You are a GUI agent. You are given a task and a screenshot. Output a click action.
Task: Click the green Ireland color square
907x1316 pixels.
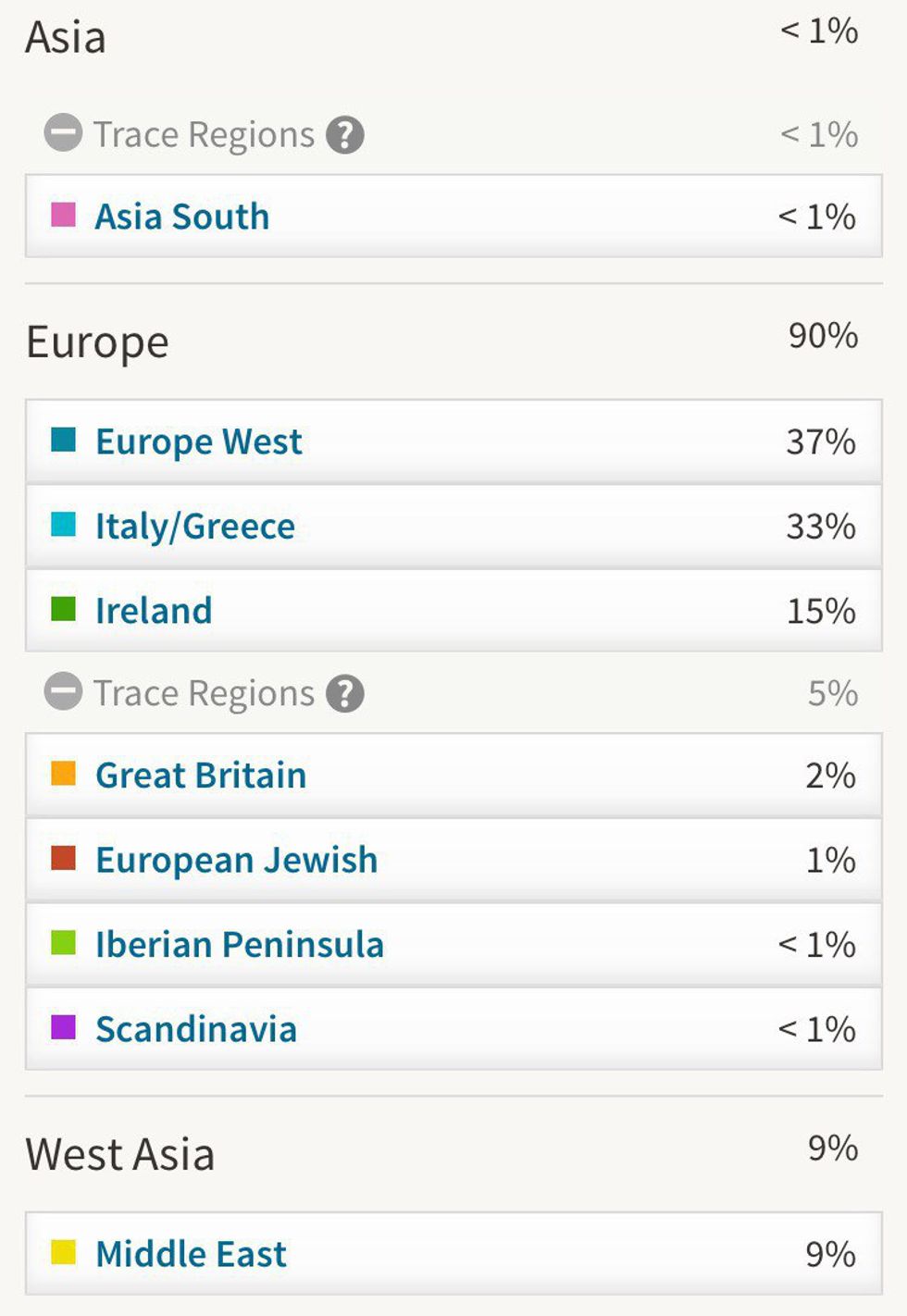click(x=63, y=609)
